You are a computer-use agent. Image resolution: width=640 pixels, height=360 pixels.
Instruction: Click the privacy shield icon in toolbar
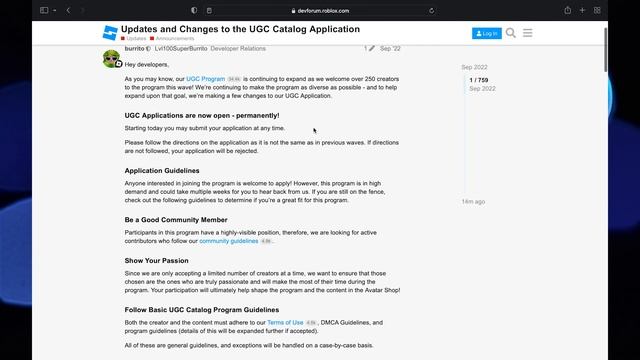click(194, 10)
